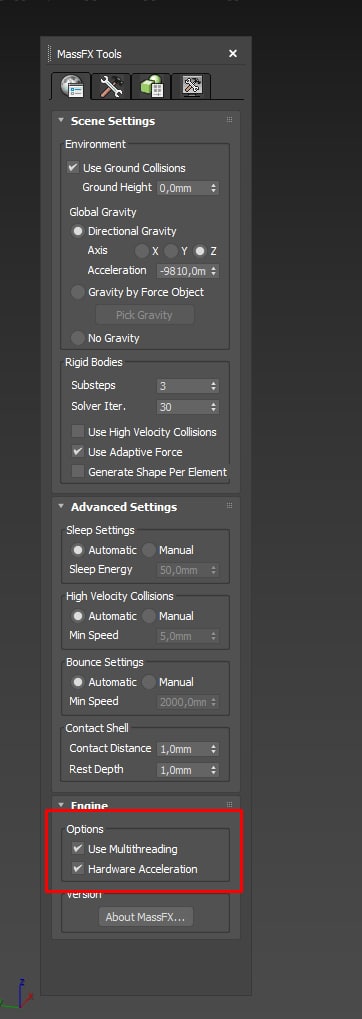
Task: Collapse the Scene Settings rollout
Action: click(61, 120)
